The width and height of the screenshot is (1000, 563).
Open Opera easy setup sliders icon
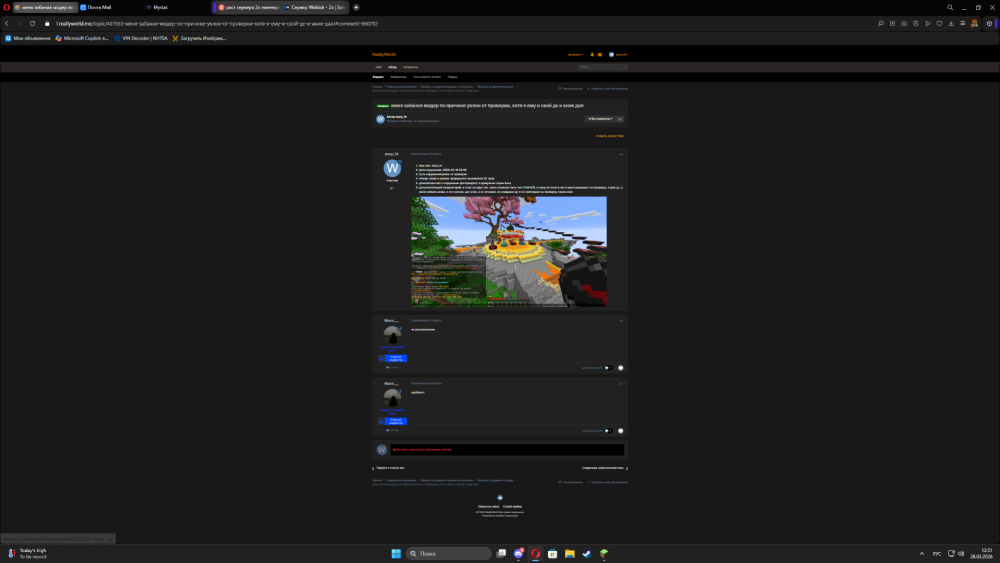[x=962, y=24]
